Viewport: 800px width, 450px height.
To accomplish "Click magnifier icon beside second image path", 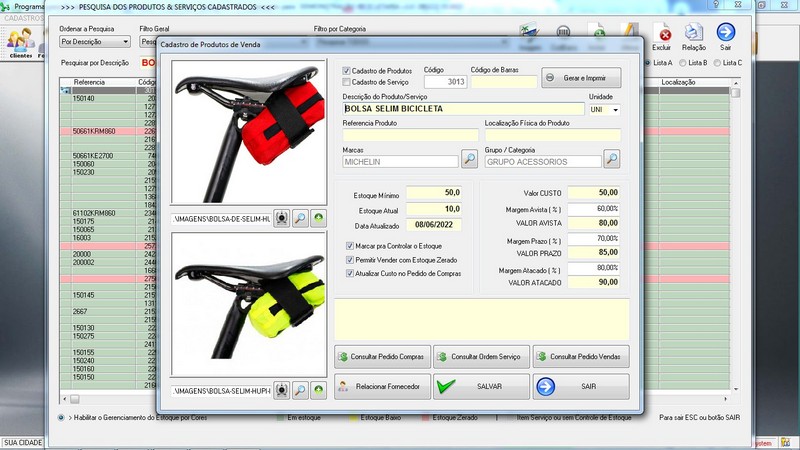I will pyautogui.click(x=300, y=390).
